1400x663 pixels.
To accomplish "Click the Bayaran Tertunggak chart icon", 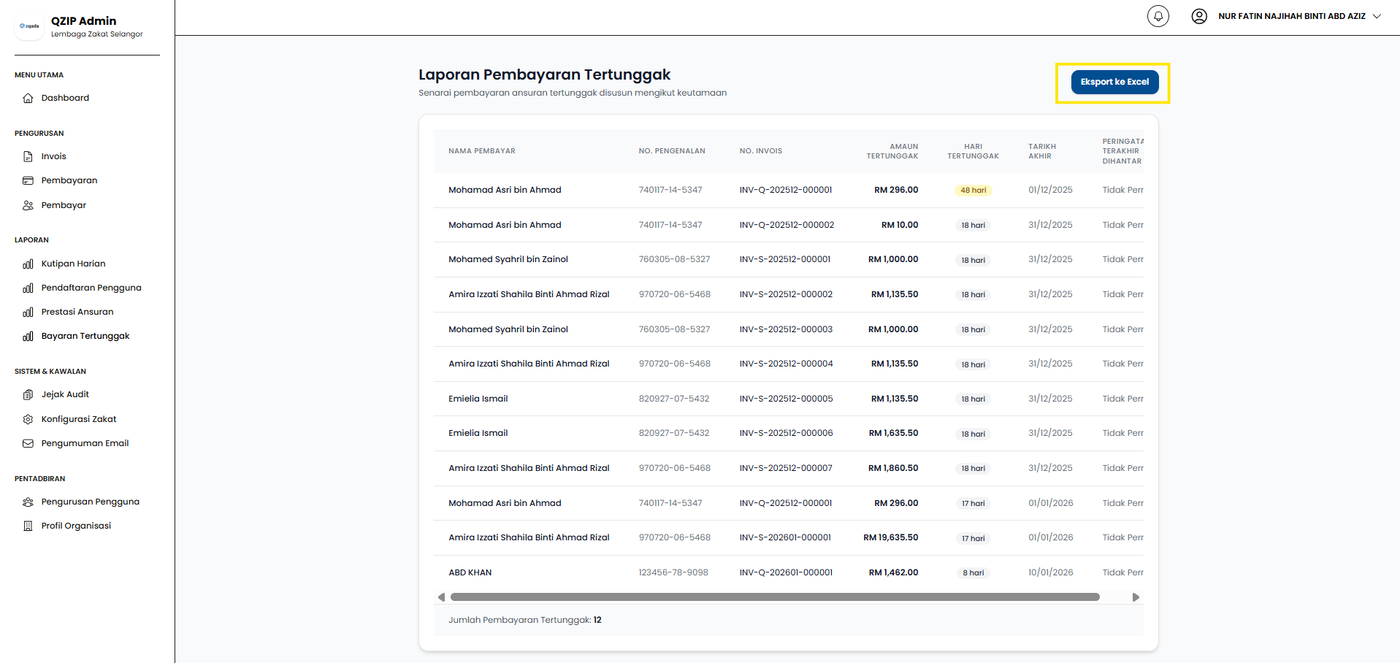I will pos(28,336).
